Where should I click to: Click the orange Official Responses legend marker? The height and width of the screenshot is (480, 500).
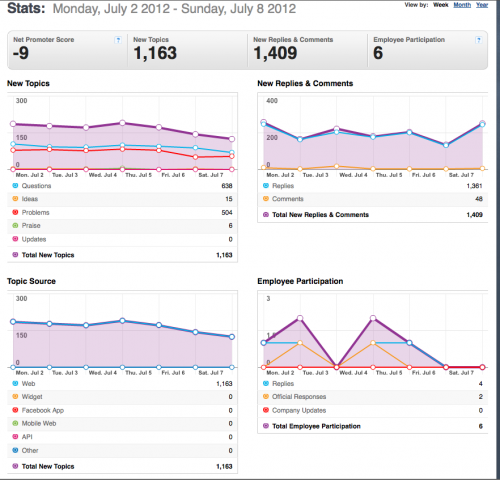point(266,397)
